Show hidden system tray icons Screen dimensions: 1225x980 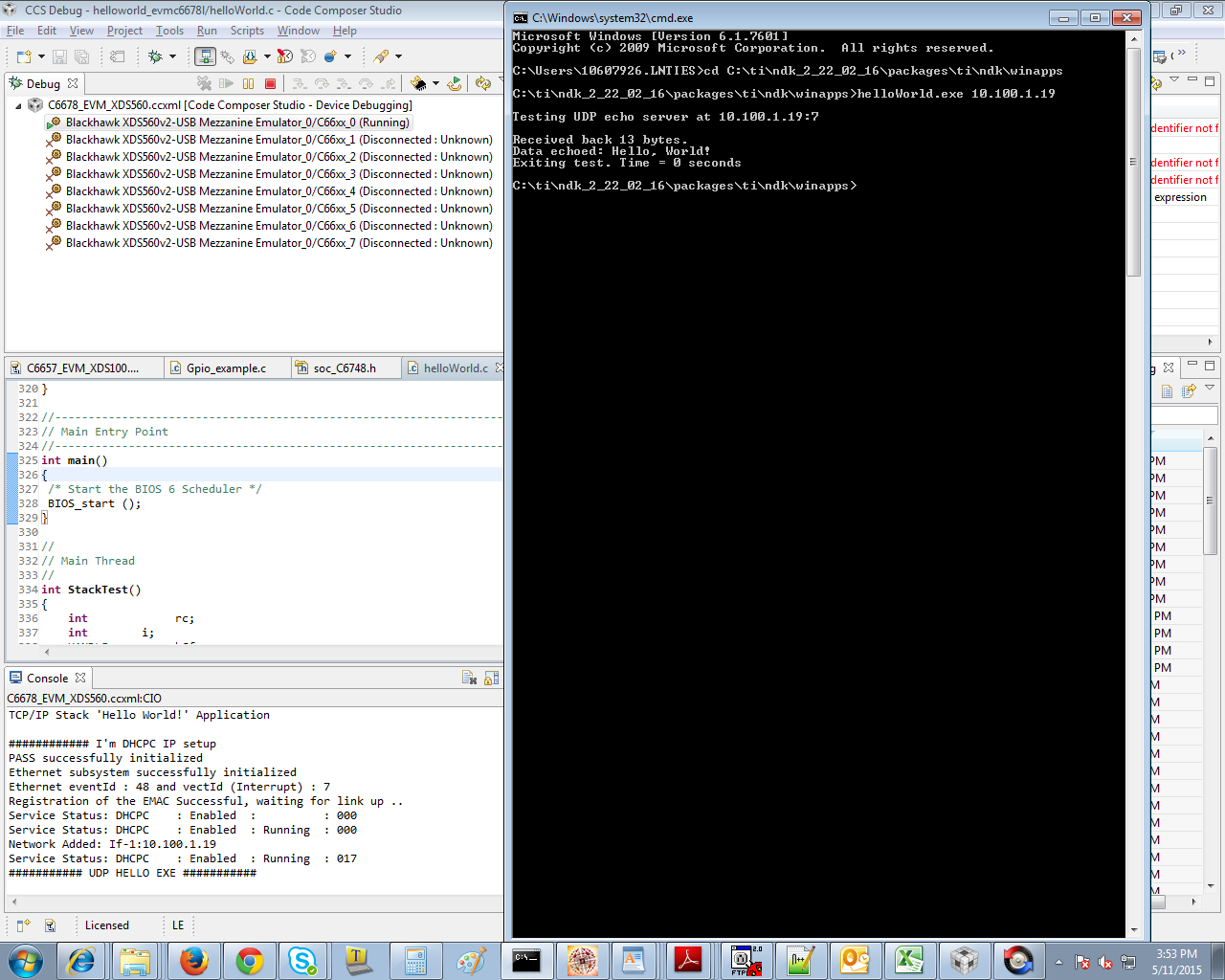pos(1058,962)
